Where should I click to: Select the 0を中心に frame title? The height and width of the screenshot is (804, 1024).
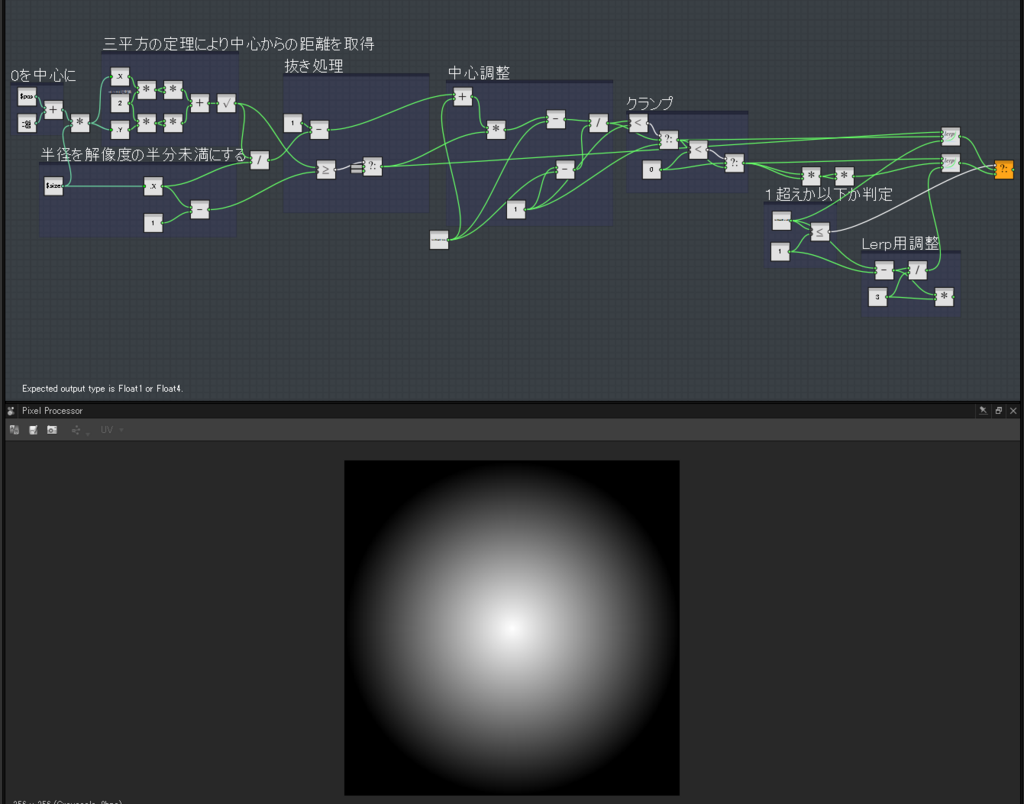[43, 76]
